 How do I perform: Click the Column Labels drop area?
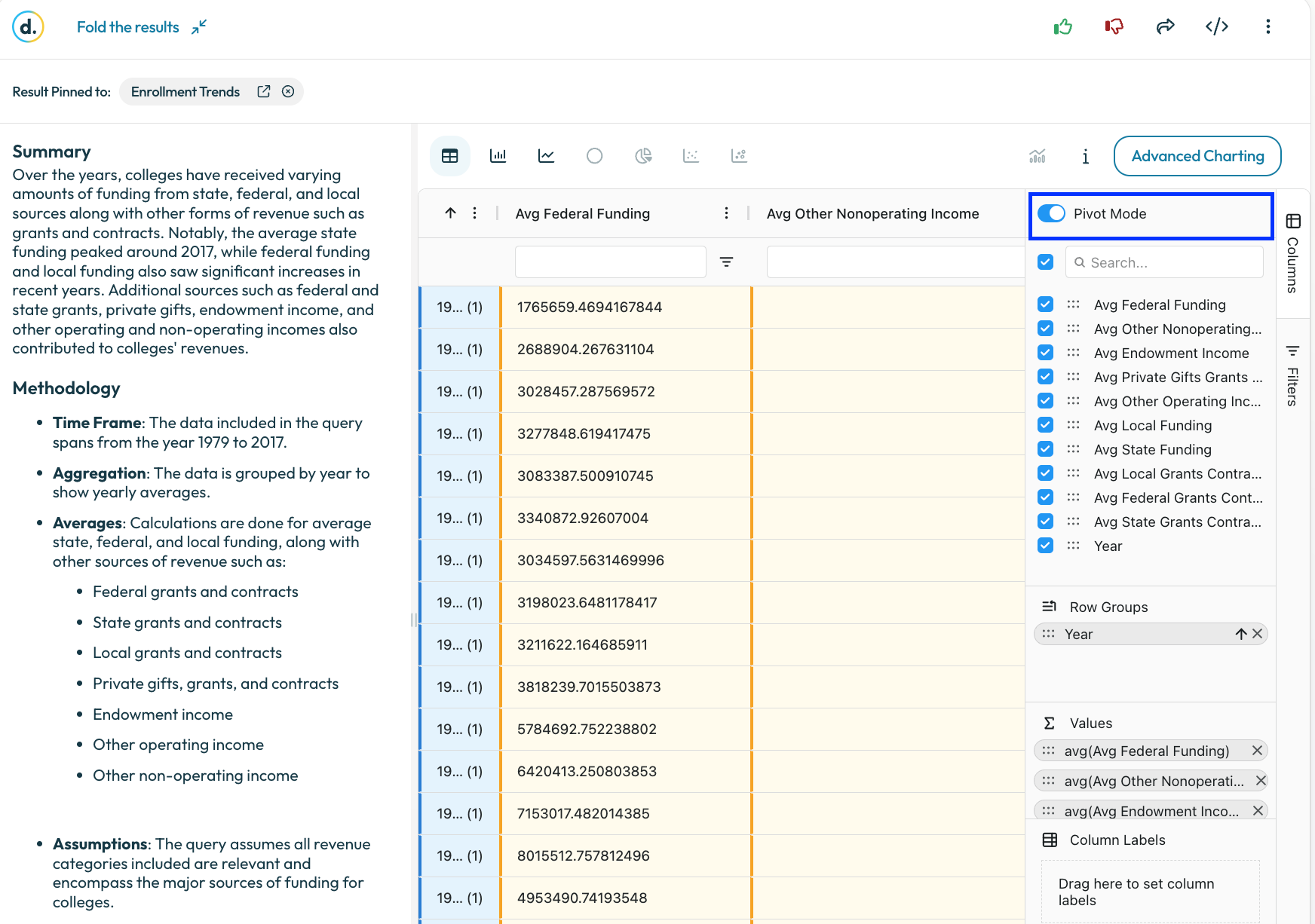pyautogui.click(x=1151, y=892)
